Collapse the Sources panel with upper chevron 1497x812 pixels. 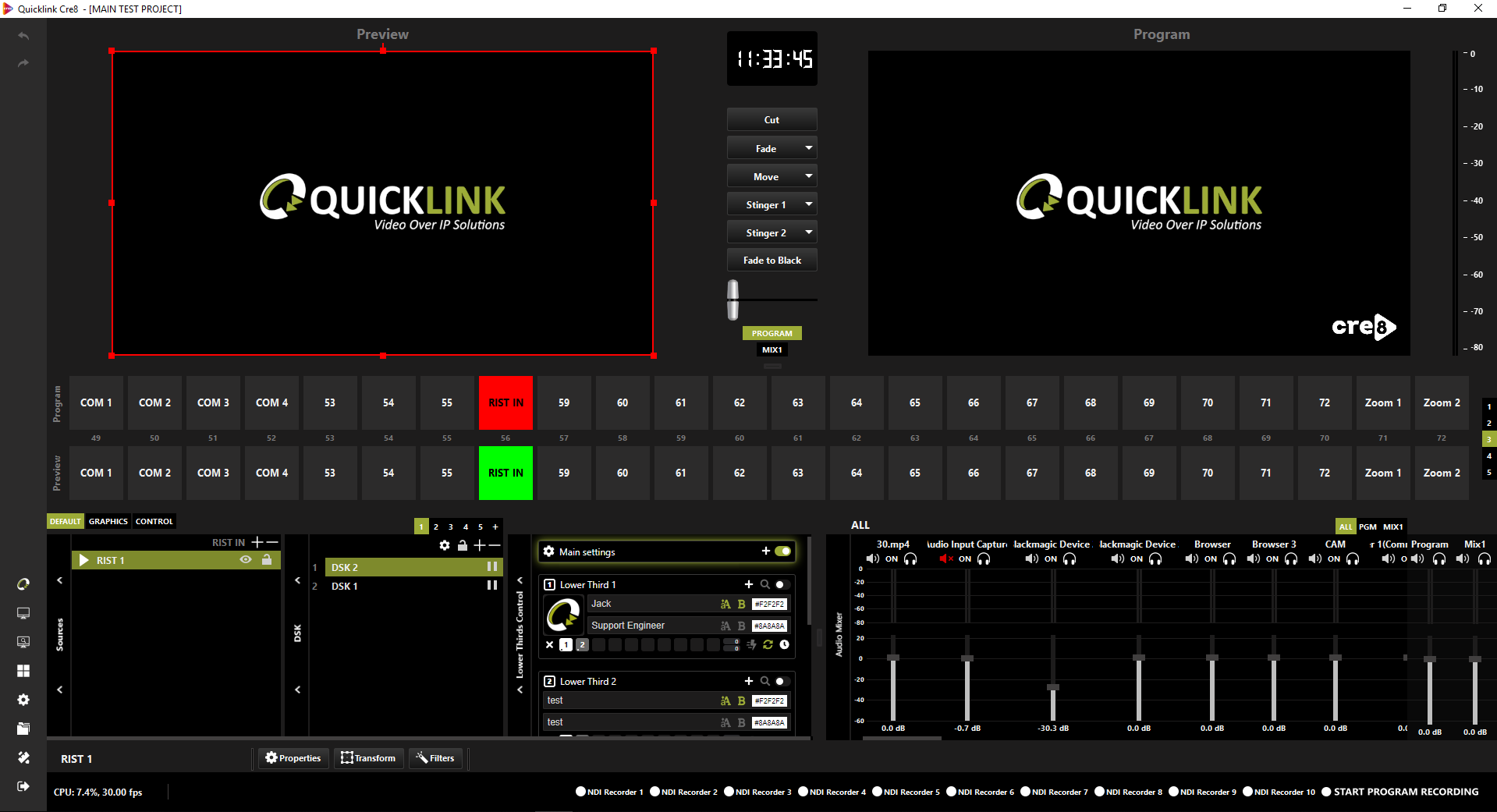[x=59, y=580]
